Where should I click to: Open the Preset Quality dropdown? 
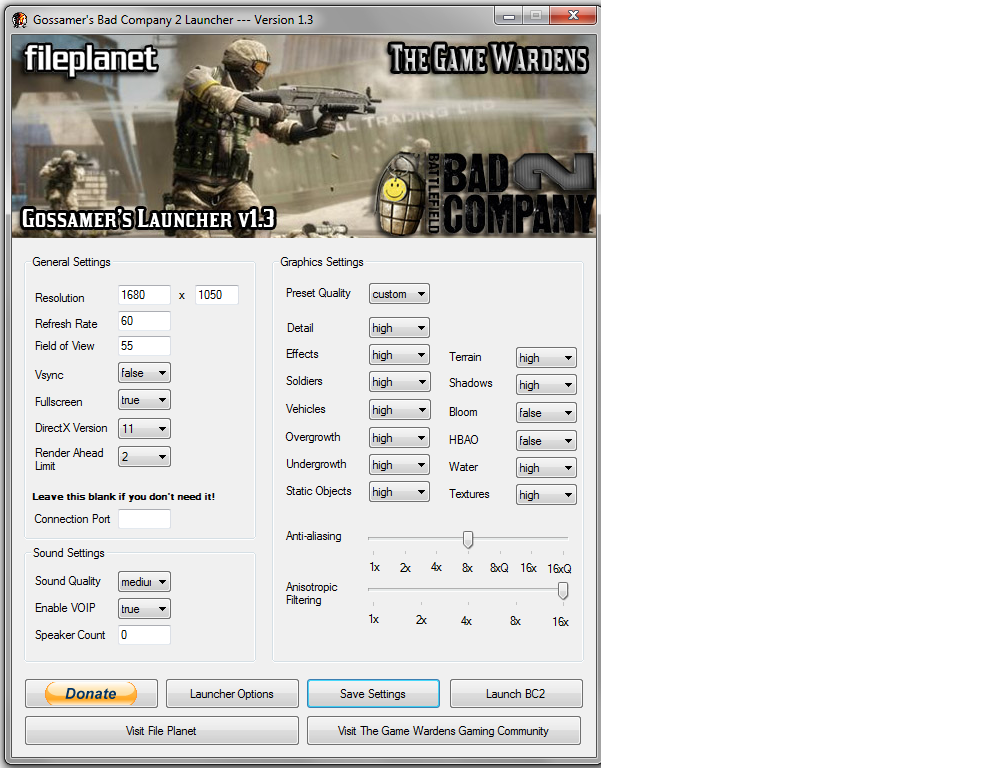pos(399,294)
